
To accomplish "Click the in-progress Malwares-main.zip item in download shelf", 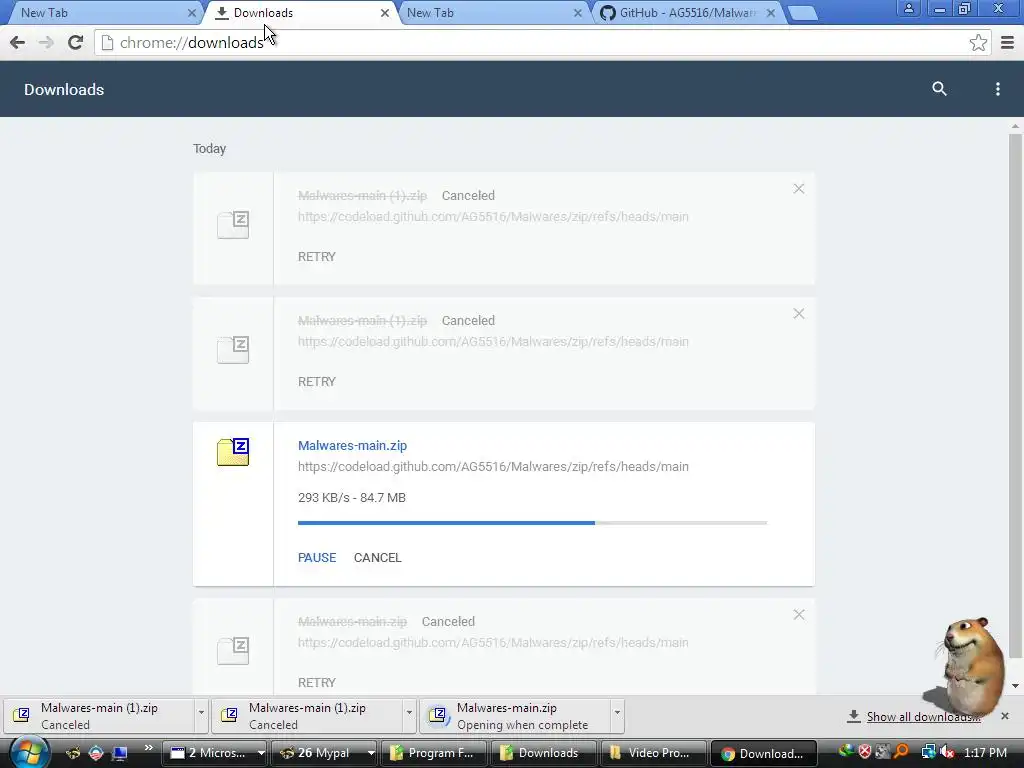I will tap(514, 716).
